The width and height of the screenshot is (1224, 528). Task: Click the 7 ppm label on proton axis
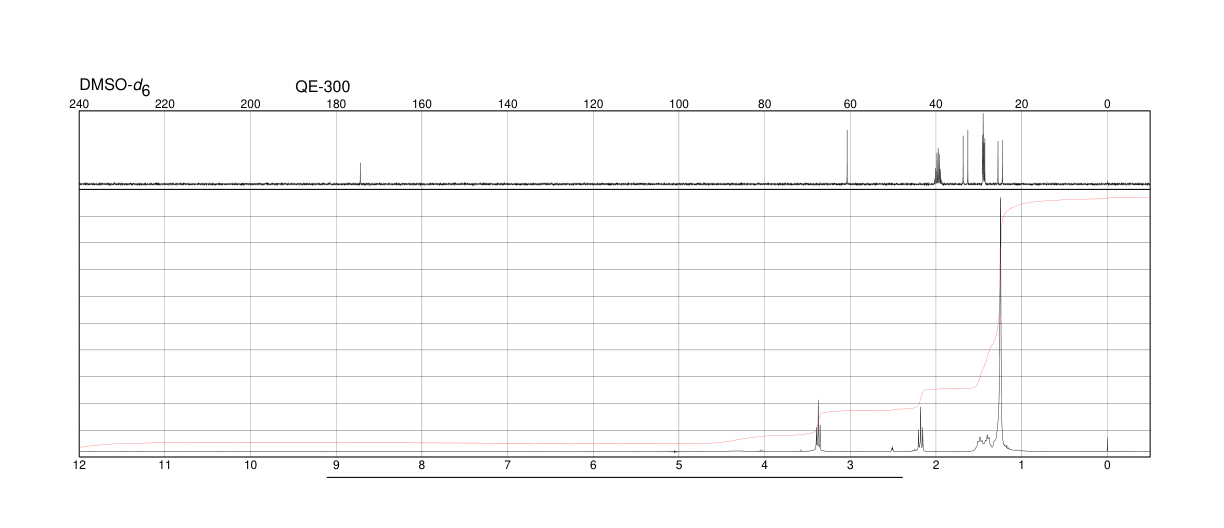pos(507,465)
